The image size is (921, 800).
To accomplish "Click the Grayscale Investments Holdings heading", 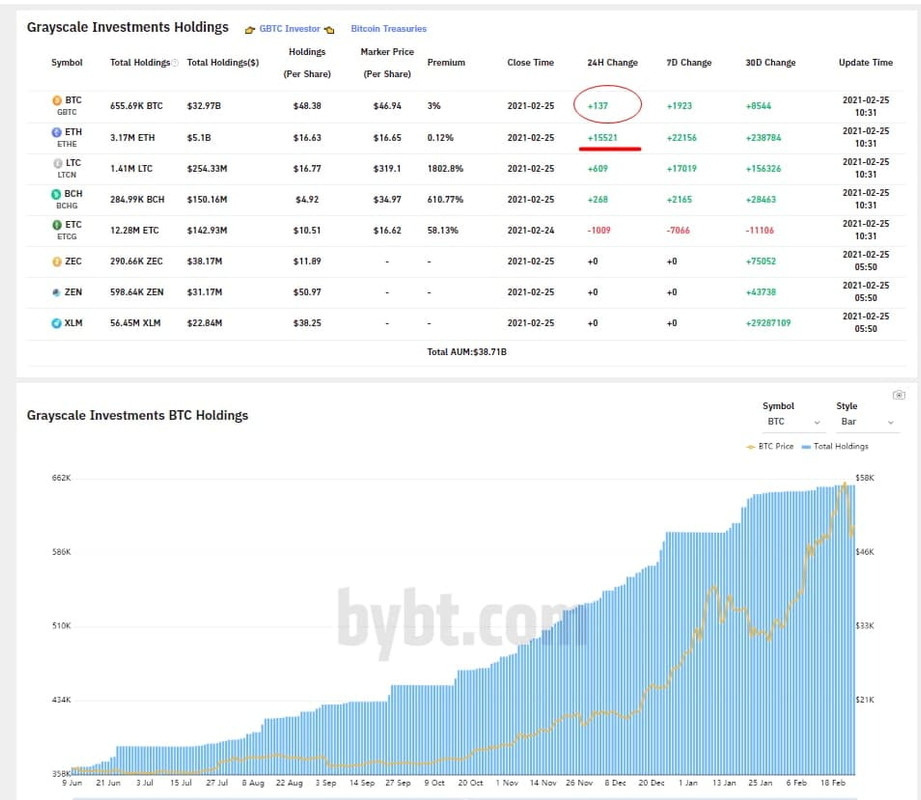I will 127,28.
